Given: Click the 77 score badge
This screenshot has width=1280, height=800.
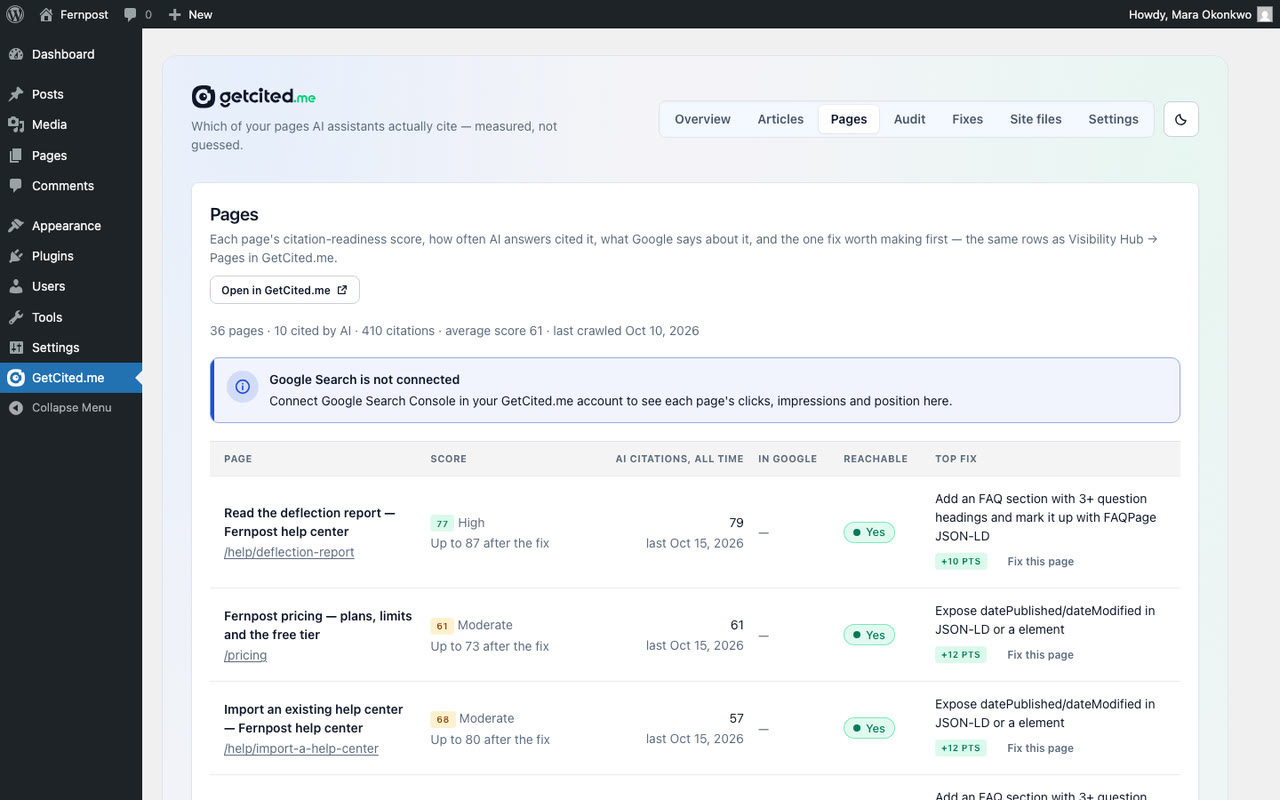Looking at the screenshot, I should [442, 523].
